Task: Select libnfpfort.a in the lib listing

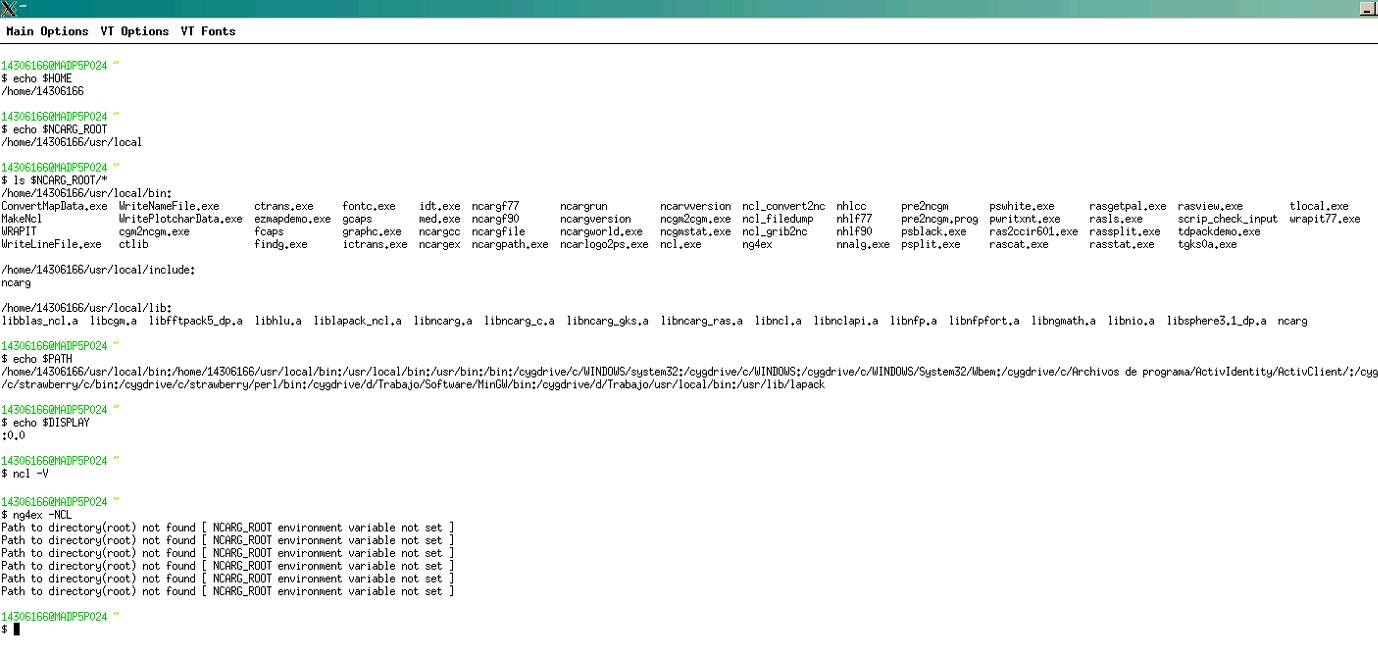Action: pos(984,321)
